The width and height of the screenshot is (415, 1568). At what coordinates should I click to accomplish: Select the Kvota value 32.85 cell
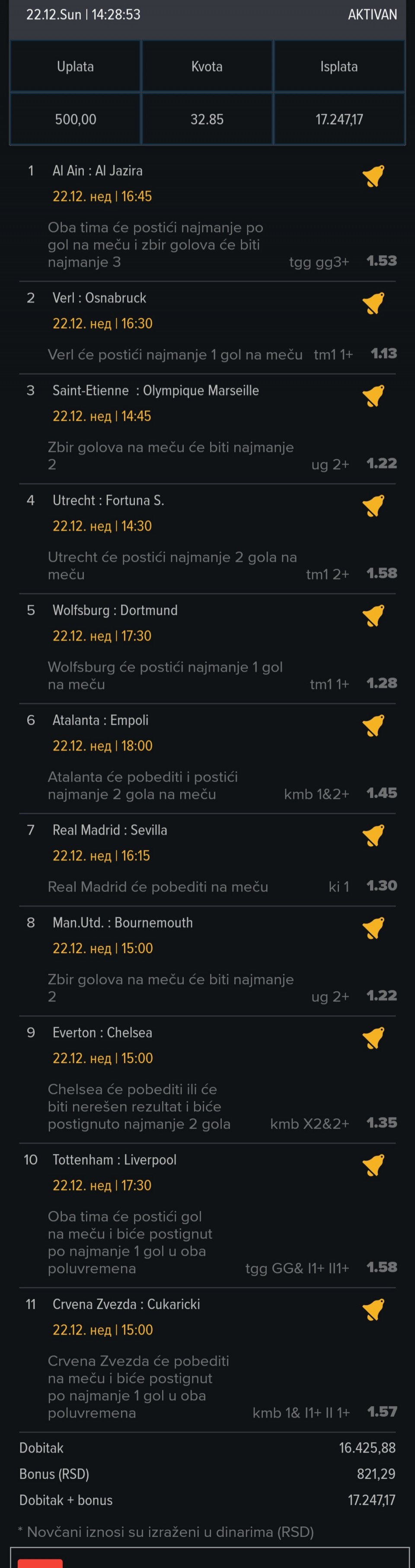[207, 118]
